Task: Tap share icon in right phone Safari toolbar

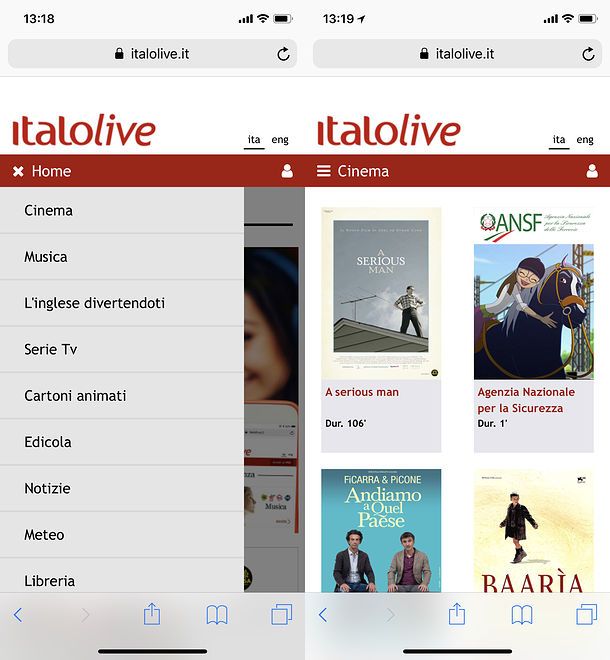Action: tap(457, 614)
